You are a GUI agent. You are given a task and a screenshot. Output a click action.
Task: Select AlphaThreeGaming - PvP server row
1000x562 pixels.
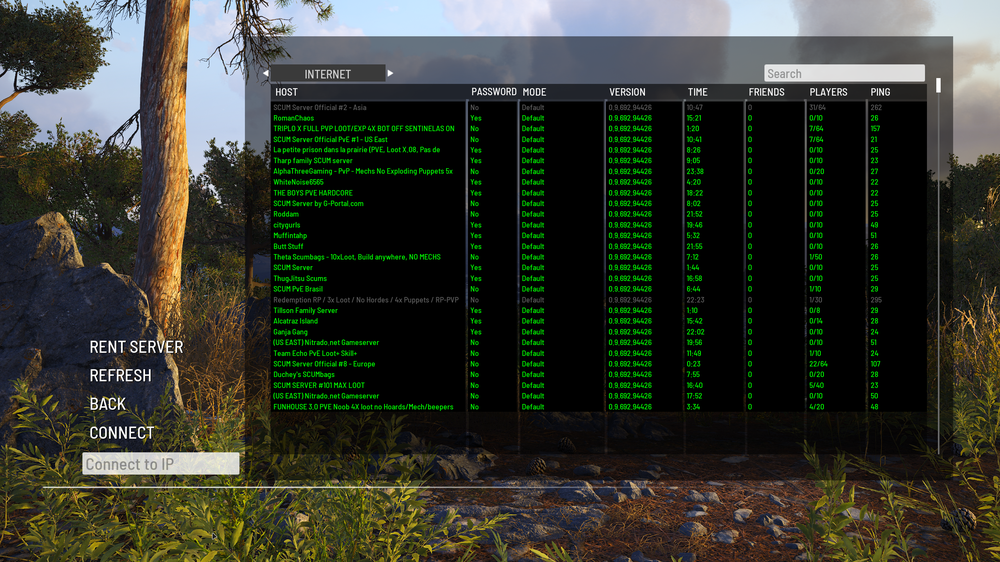[598, 172]
